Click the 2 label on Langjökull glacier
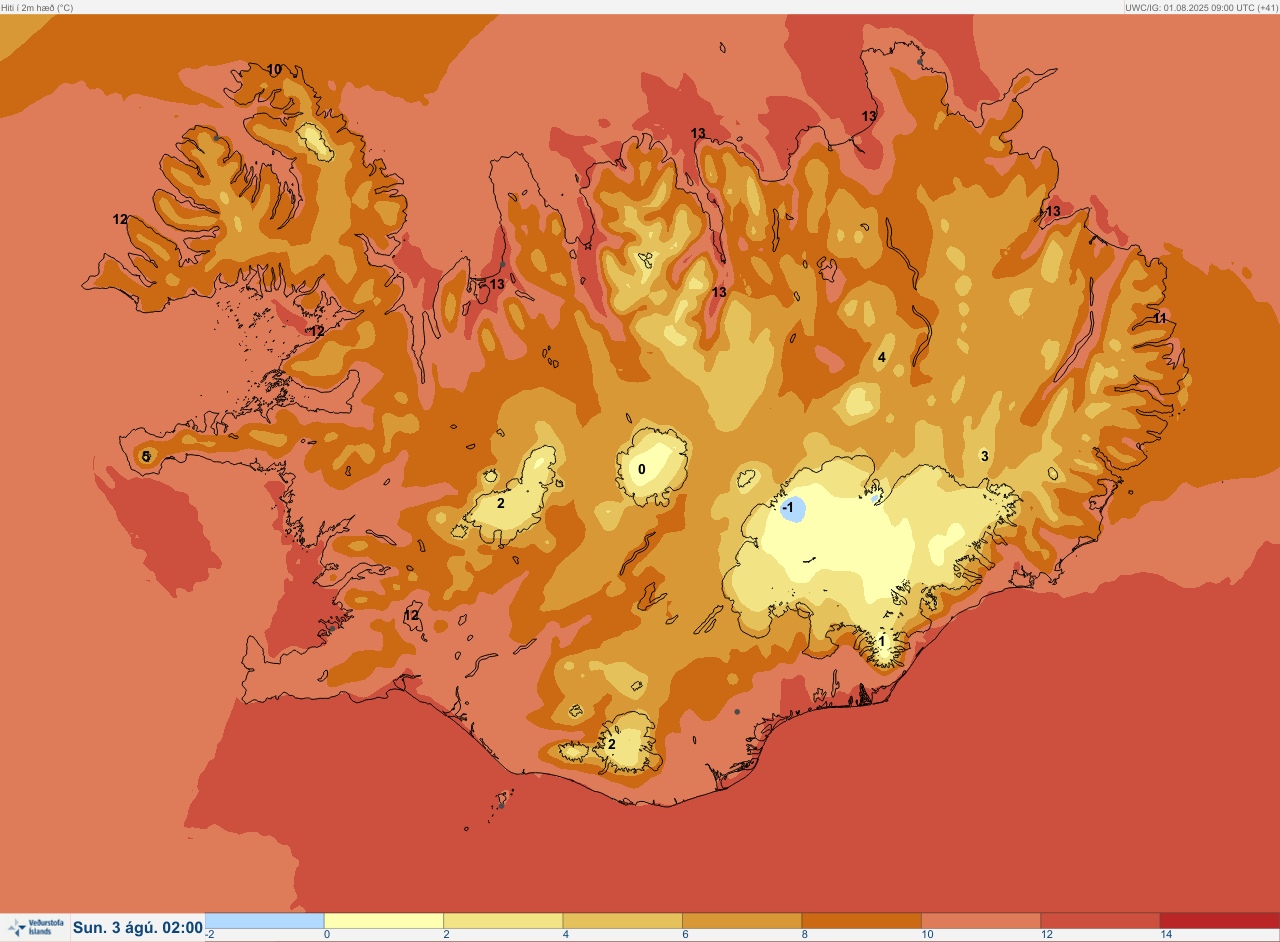Viewport: 1280px width, 942px height. 501,503
